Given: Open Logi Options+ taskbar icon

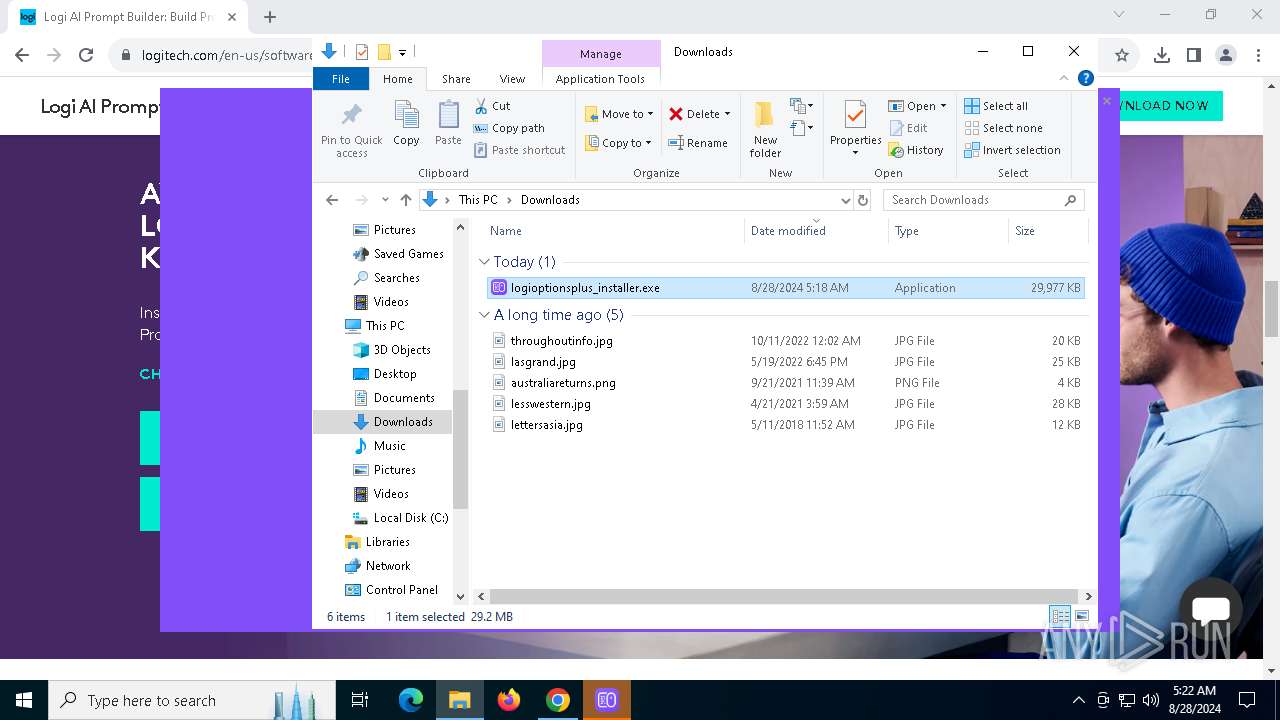Looking at the screenshot, I should click(x=607, y=700).
